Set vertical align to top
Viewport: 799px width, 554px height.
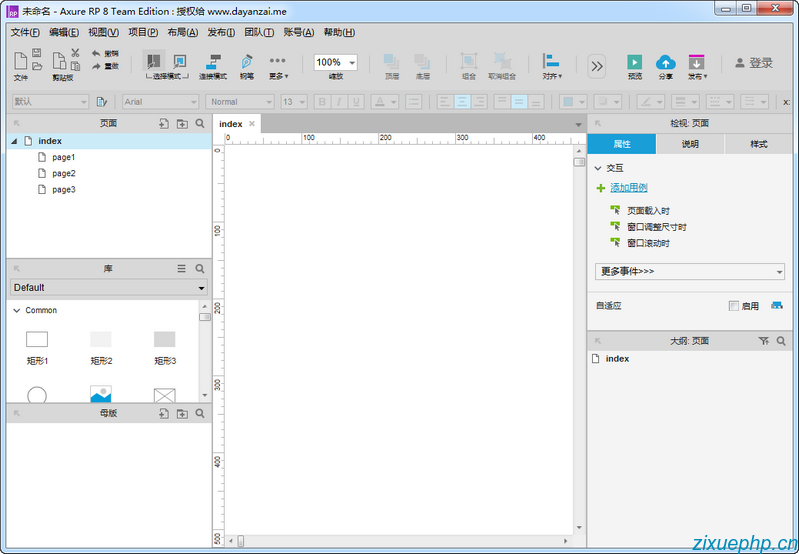pos(502,102)
